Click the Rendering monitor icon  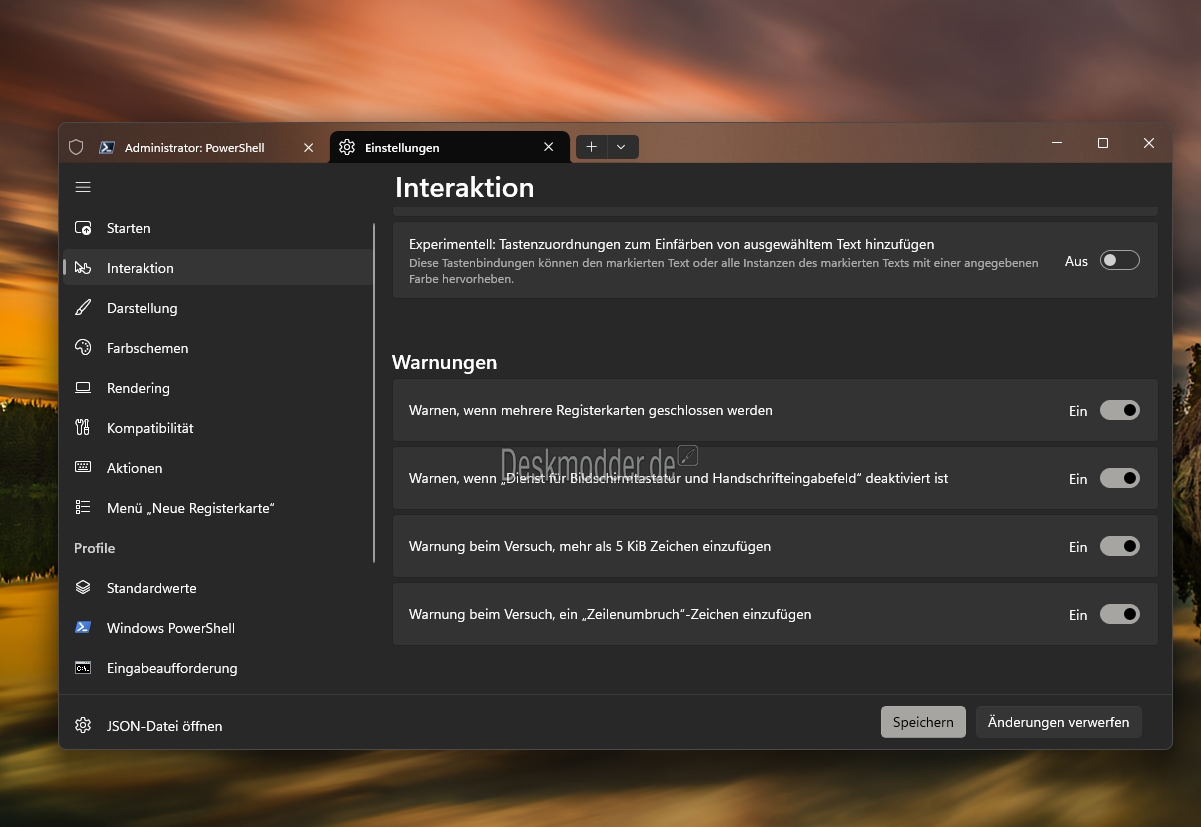pyautogui.click(x=84, y=388)
